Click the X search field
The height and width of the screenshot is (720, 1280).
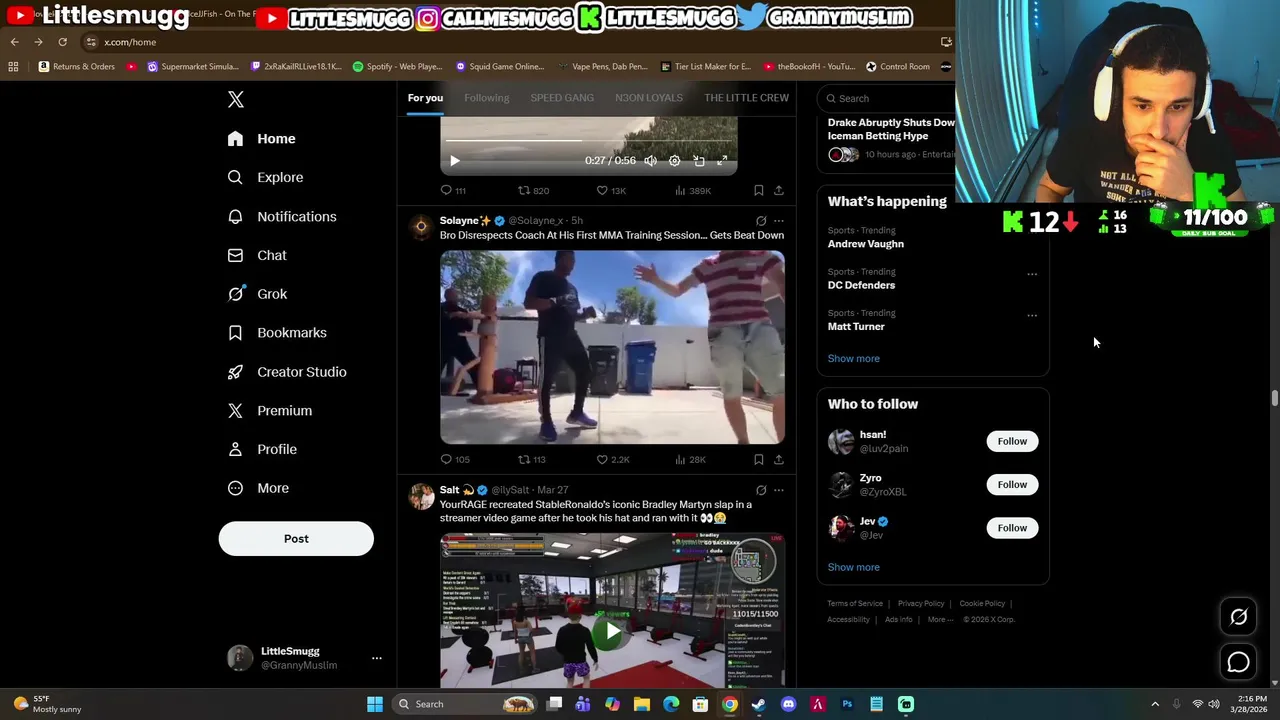pos(885,98)
